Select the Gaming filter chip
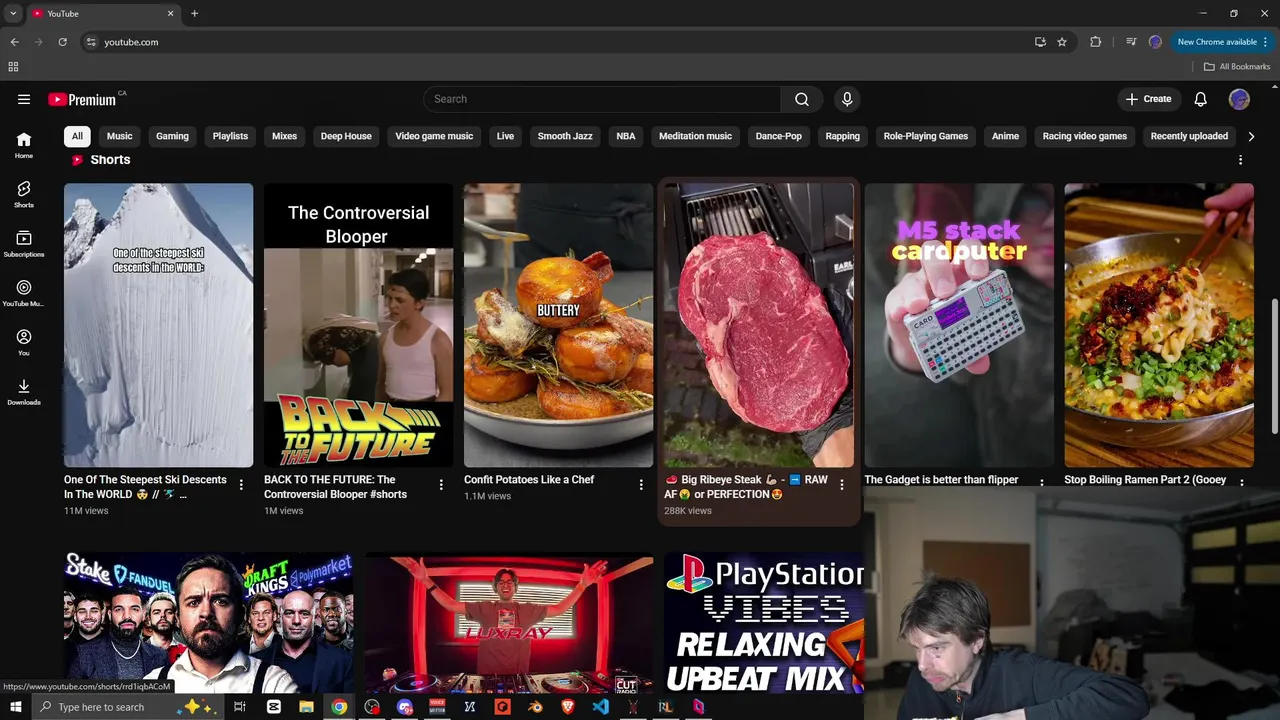 pyautogui.click(x=172, y=136)
